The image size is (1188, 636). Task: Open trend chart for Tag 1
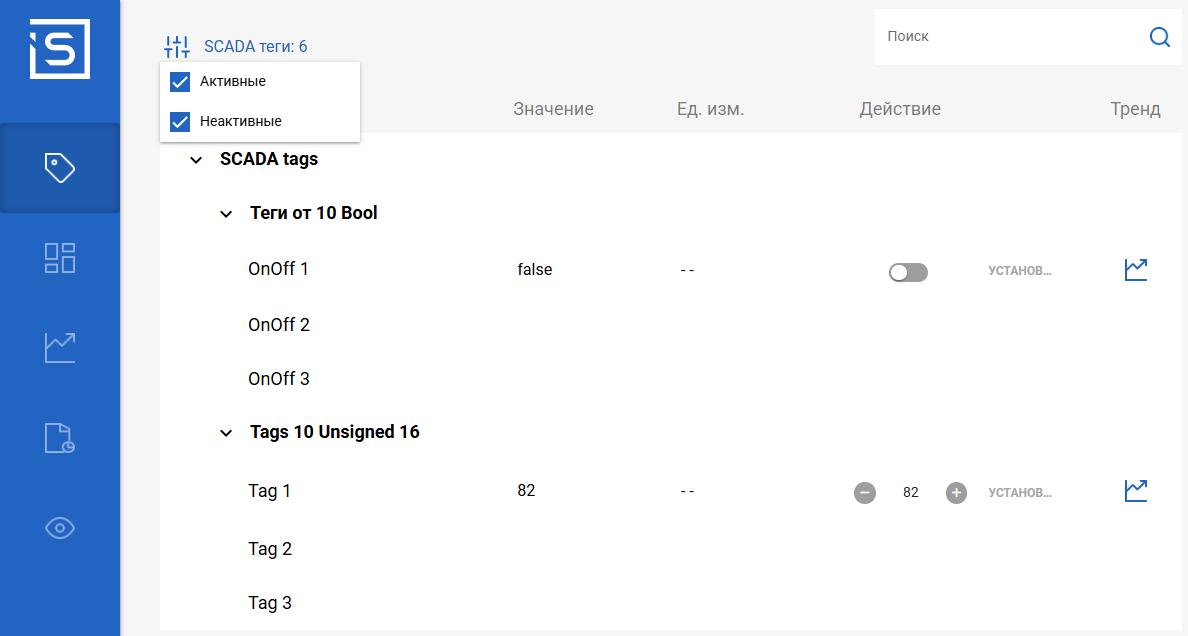pos(1136,490)
